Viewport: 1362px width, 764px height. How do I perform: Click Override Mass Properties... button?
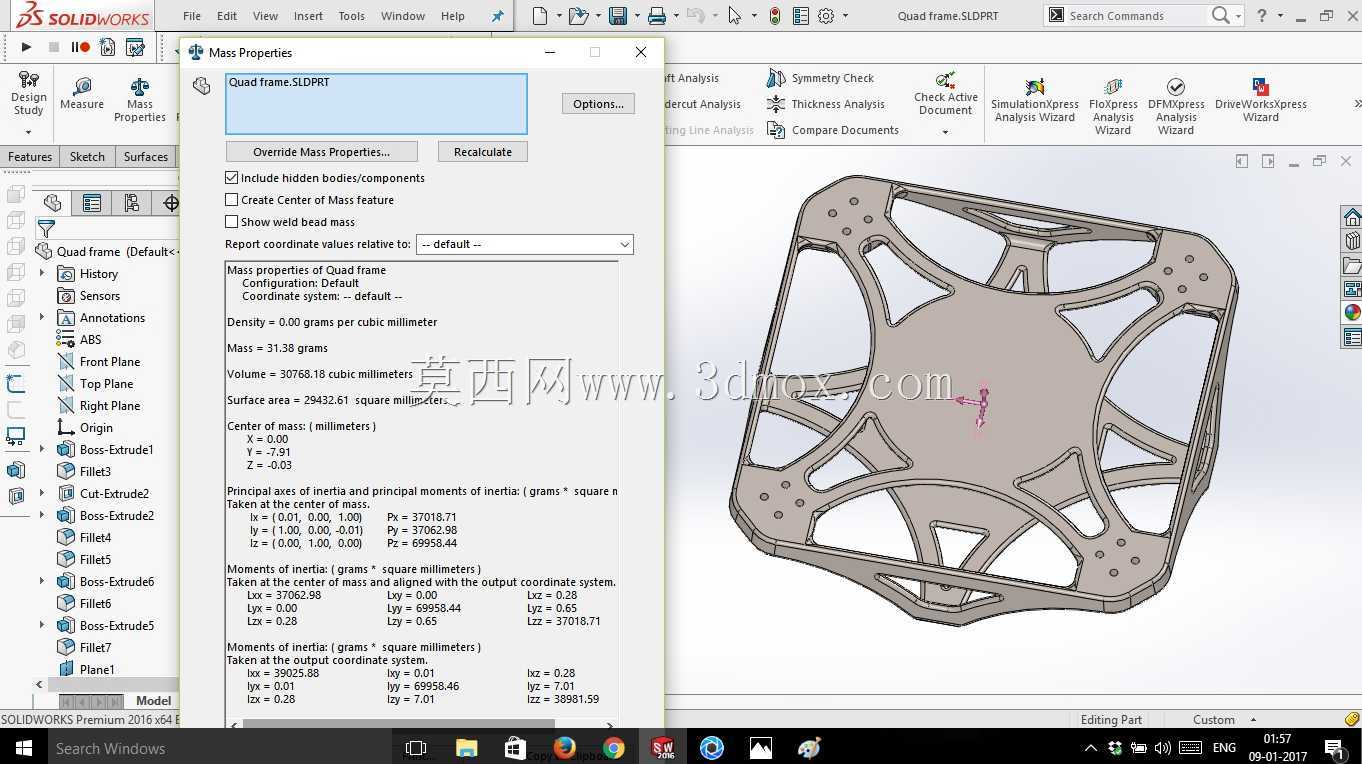321,152
